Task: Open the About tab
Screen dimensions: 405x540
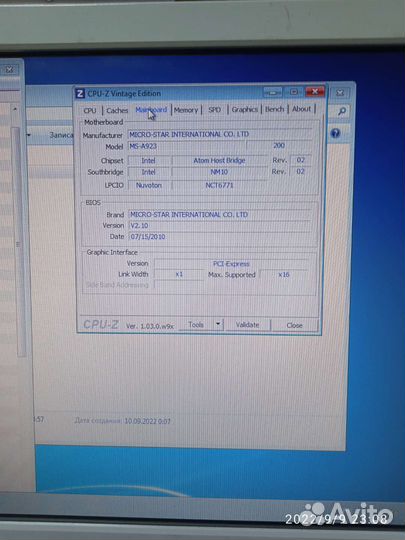Action: coord(301,109)
